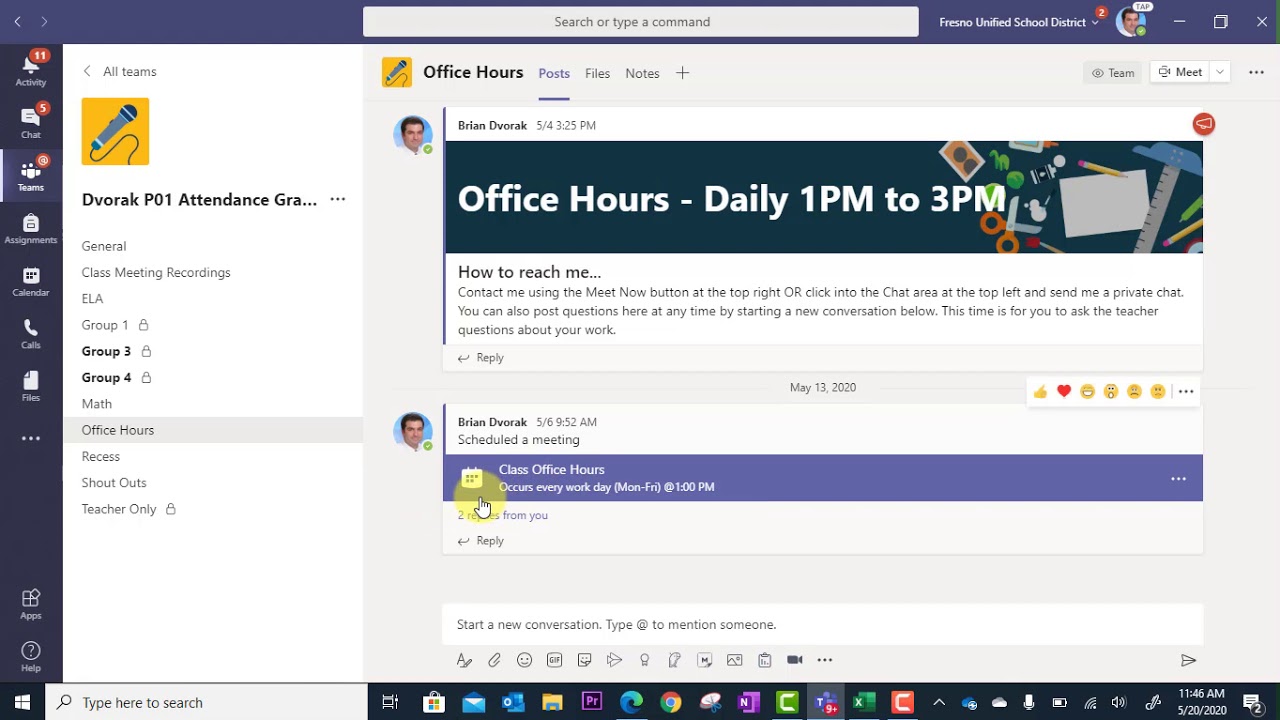Switch to the Notes tab
The width and height of the screenshot is (1280, 720).
(x=642, y=73)
